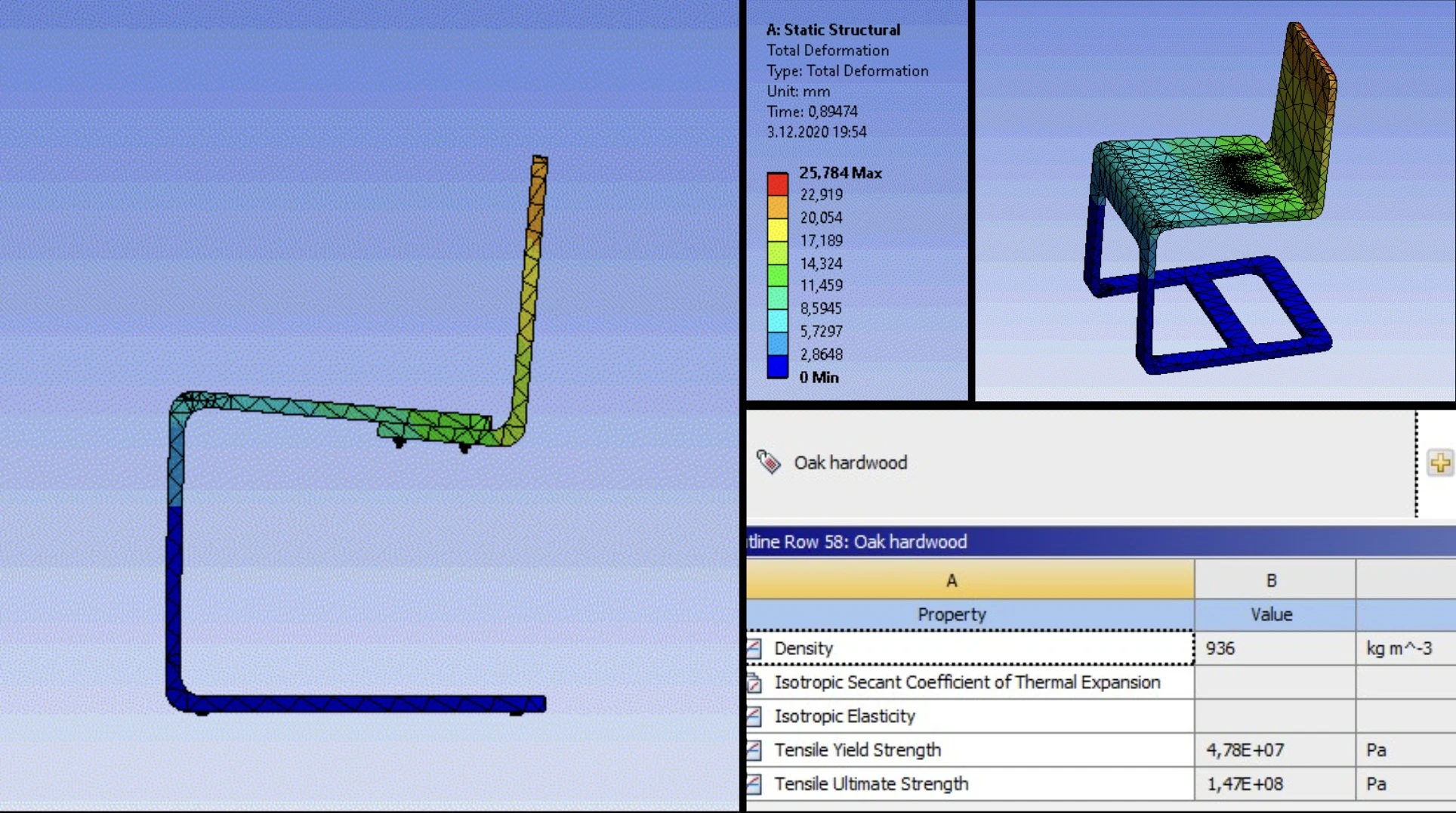The image size is (1456, 813).
Task: Click the Isotropic Elasticity row icon
Action: [x=754, y=716]
